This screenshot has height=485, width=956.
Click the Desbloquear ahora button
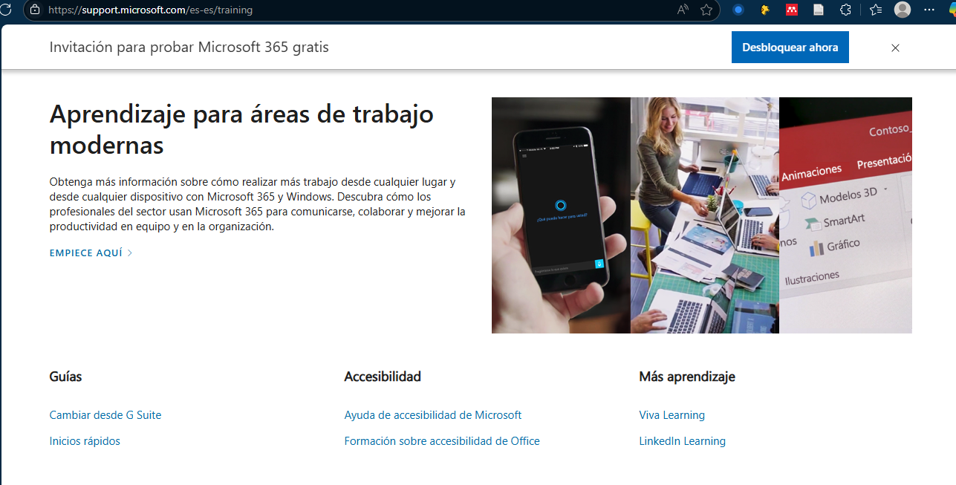[x=790, y=47]
